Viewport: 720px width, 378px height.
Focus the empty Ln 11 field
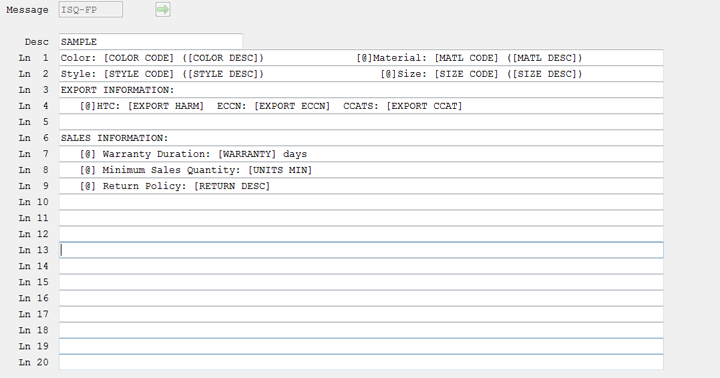(361, 218)
